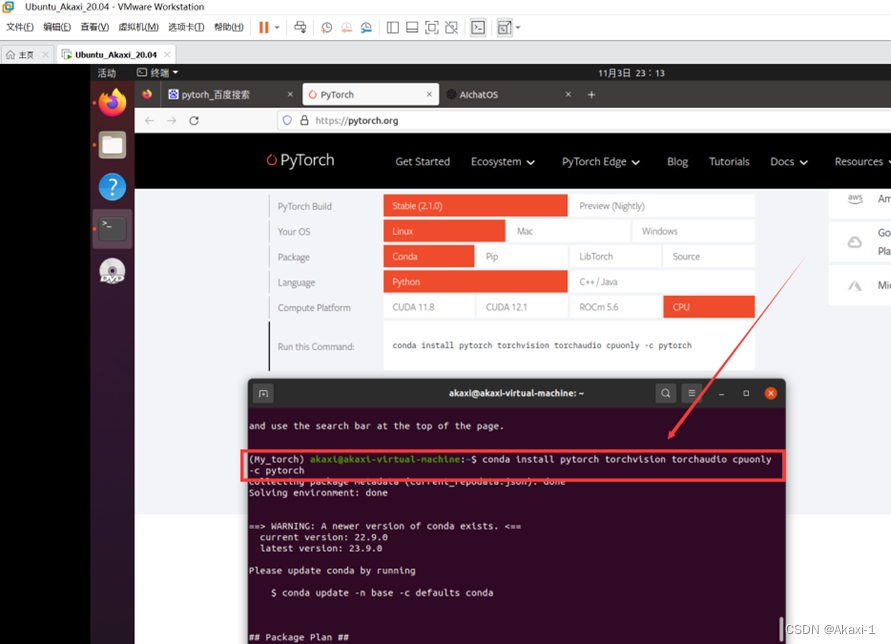Open Files from the Ubuntu dock
The width and height of the screenshot is (891, 644).
(x=113, y=145)
